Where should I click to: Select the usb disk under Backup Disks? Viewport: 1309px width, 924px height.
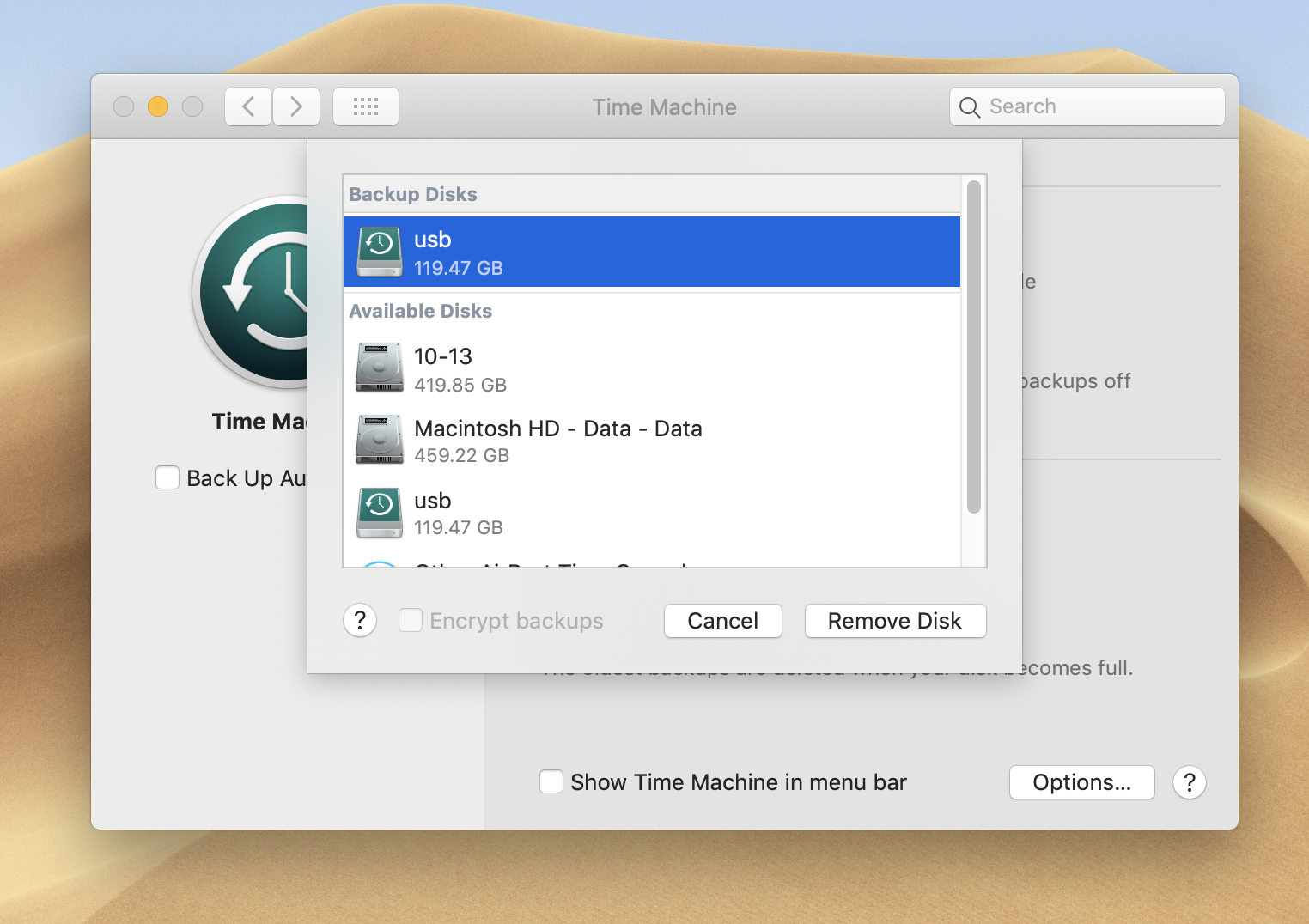pyautogui.click(x=652, y=252)
